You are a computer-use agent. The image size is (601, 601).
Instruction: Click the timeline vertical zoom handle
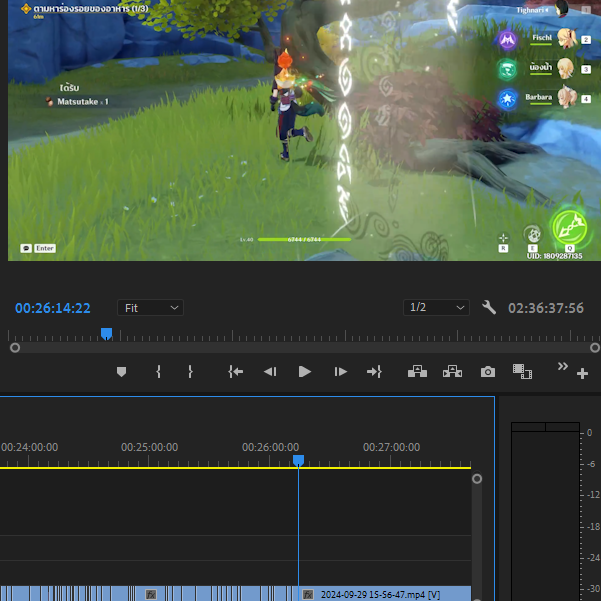click(x=477, y=479)
